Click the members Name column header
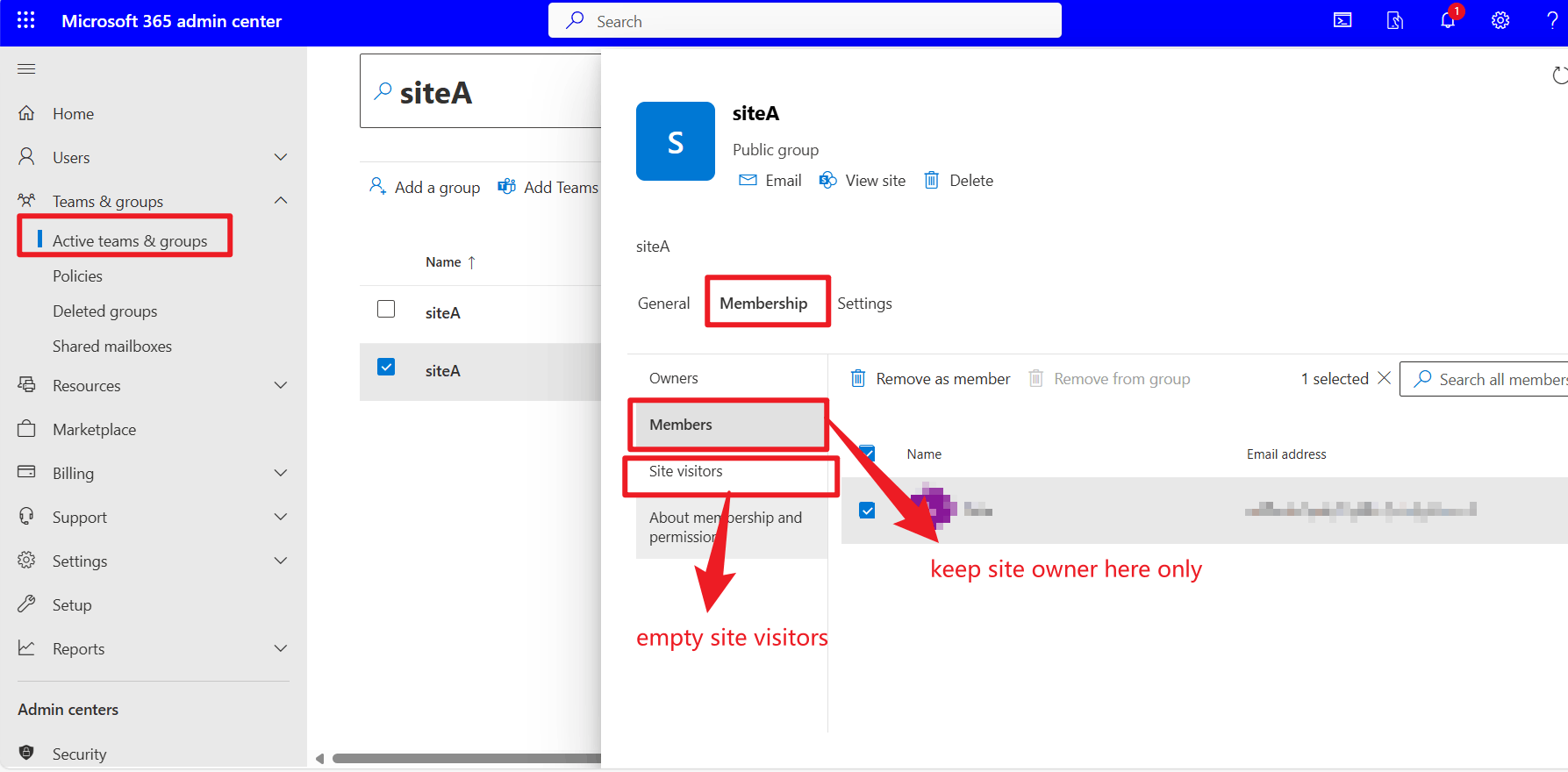The image size is (1568, 772). [924, 454]
